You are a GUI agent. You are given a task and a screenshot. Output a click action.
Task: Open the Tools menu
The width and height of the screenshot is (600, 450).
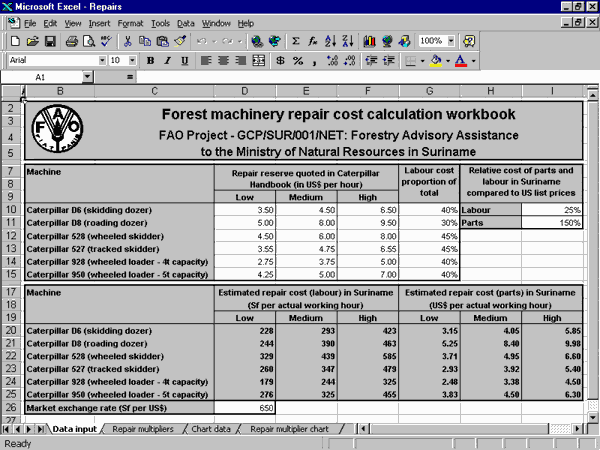[x=160, y=22]
